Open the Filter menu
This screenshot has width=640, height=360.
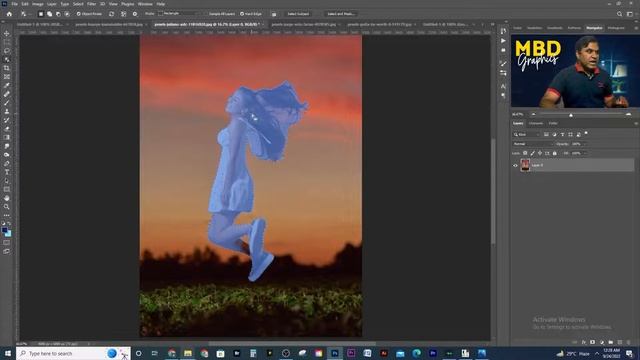pos(91,4)
